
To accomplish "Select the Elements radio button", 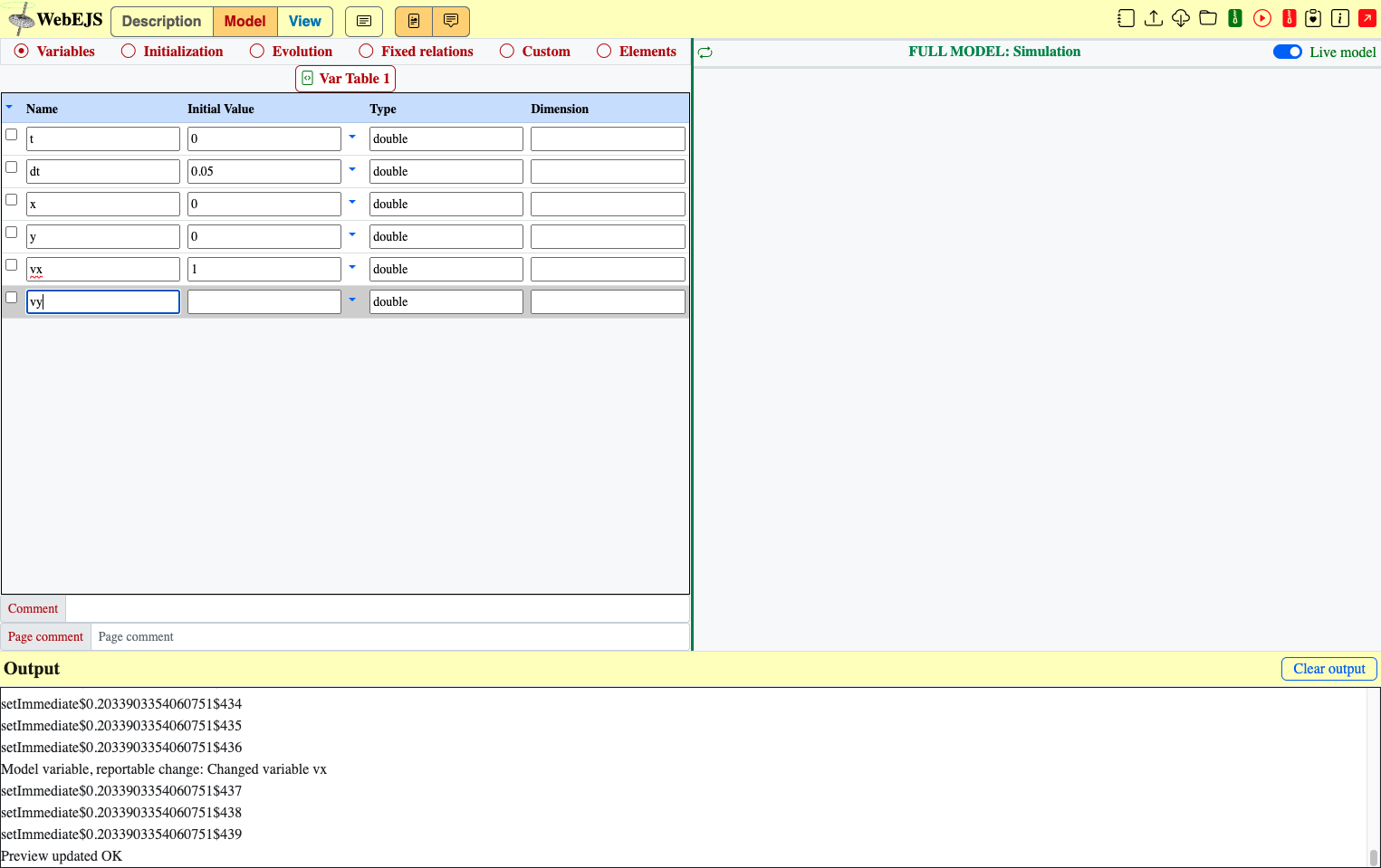I will [x=604, y=52].
